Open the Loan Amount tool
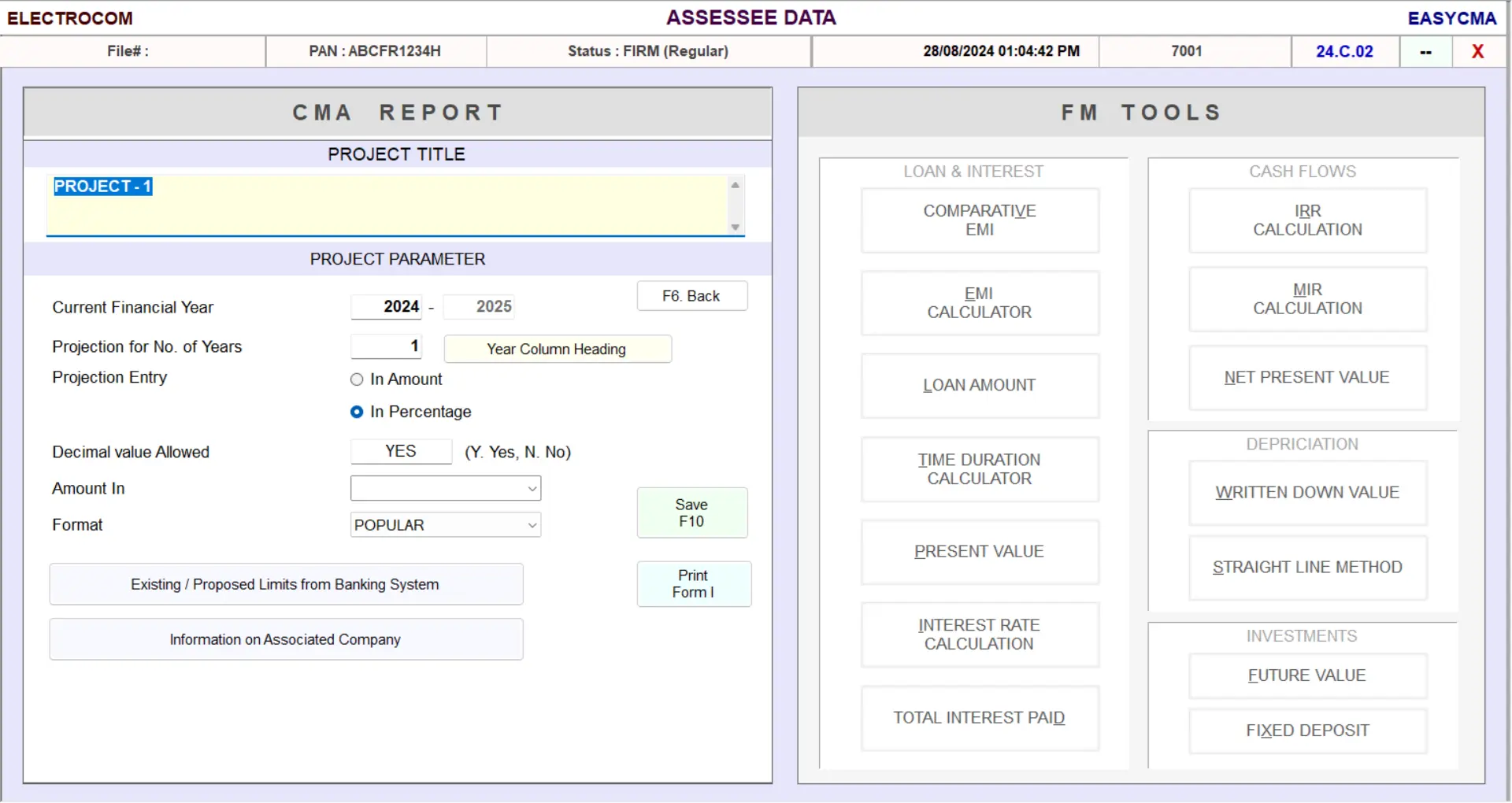The width and height of the screenshot is (1512, 803). pyautogui.click(x=979, y=386)
